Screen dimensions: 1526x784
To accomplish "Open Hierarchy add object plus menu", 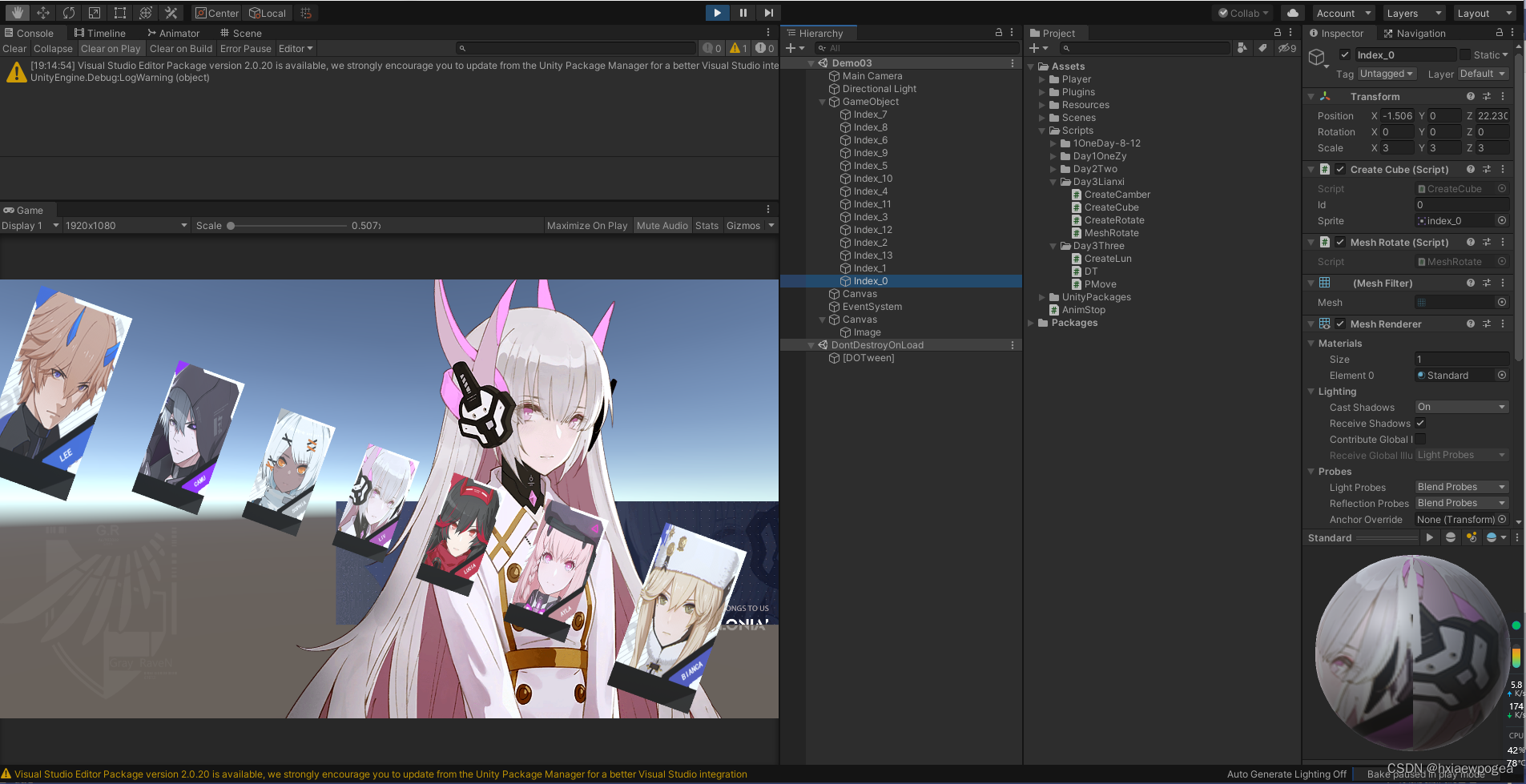I will [795, 48].
